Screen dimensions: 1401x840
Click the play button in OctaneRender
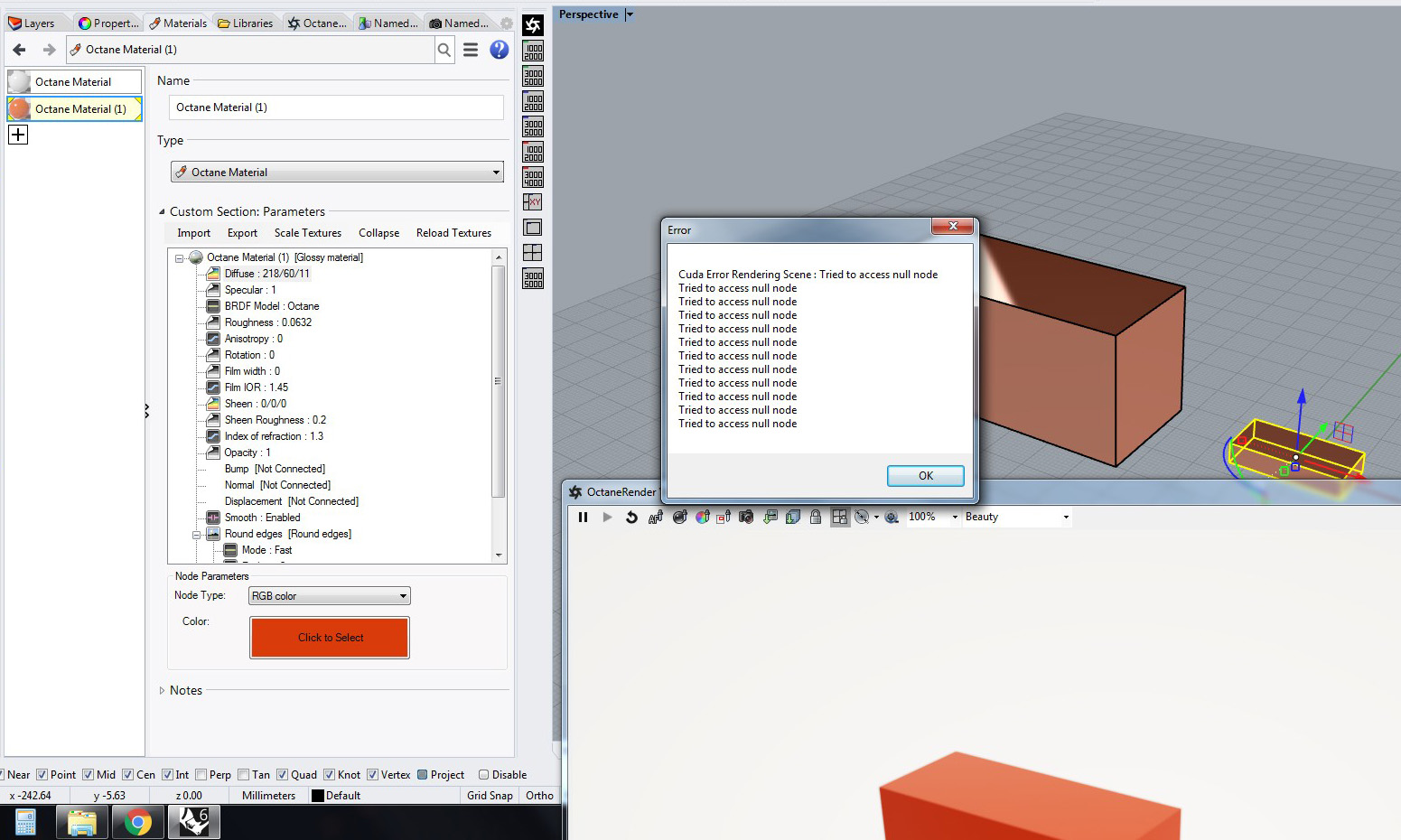[x=607, y=517]
